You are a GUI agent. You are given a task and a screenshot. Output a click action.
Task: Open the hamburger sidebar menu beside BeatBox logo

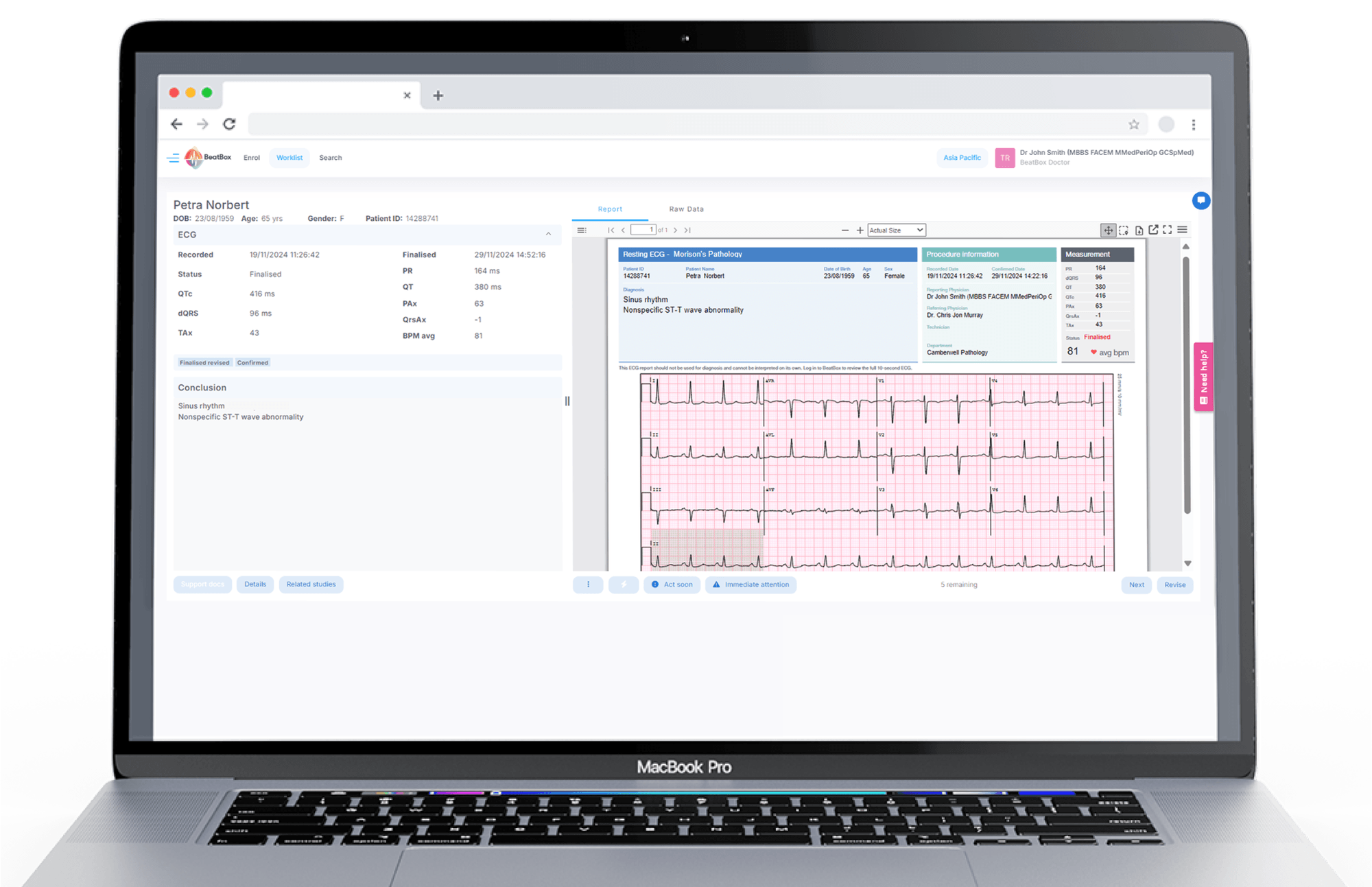(x=173, y=158)
